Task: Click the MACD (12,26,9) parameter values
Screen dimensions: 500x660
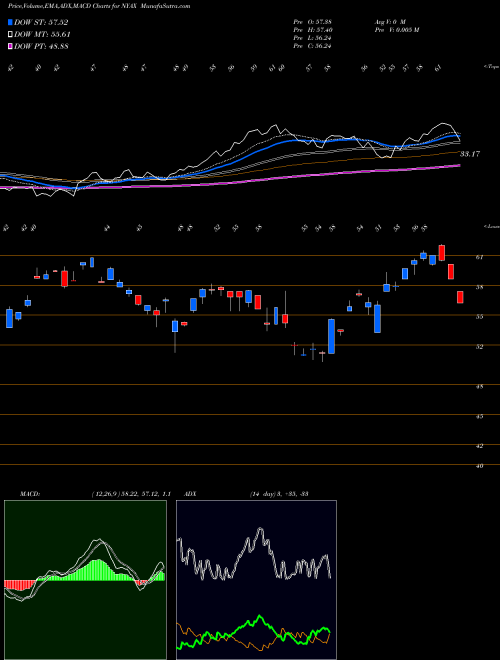Action: [130, 494]
